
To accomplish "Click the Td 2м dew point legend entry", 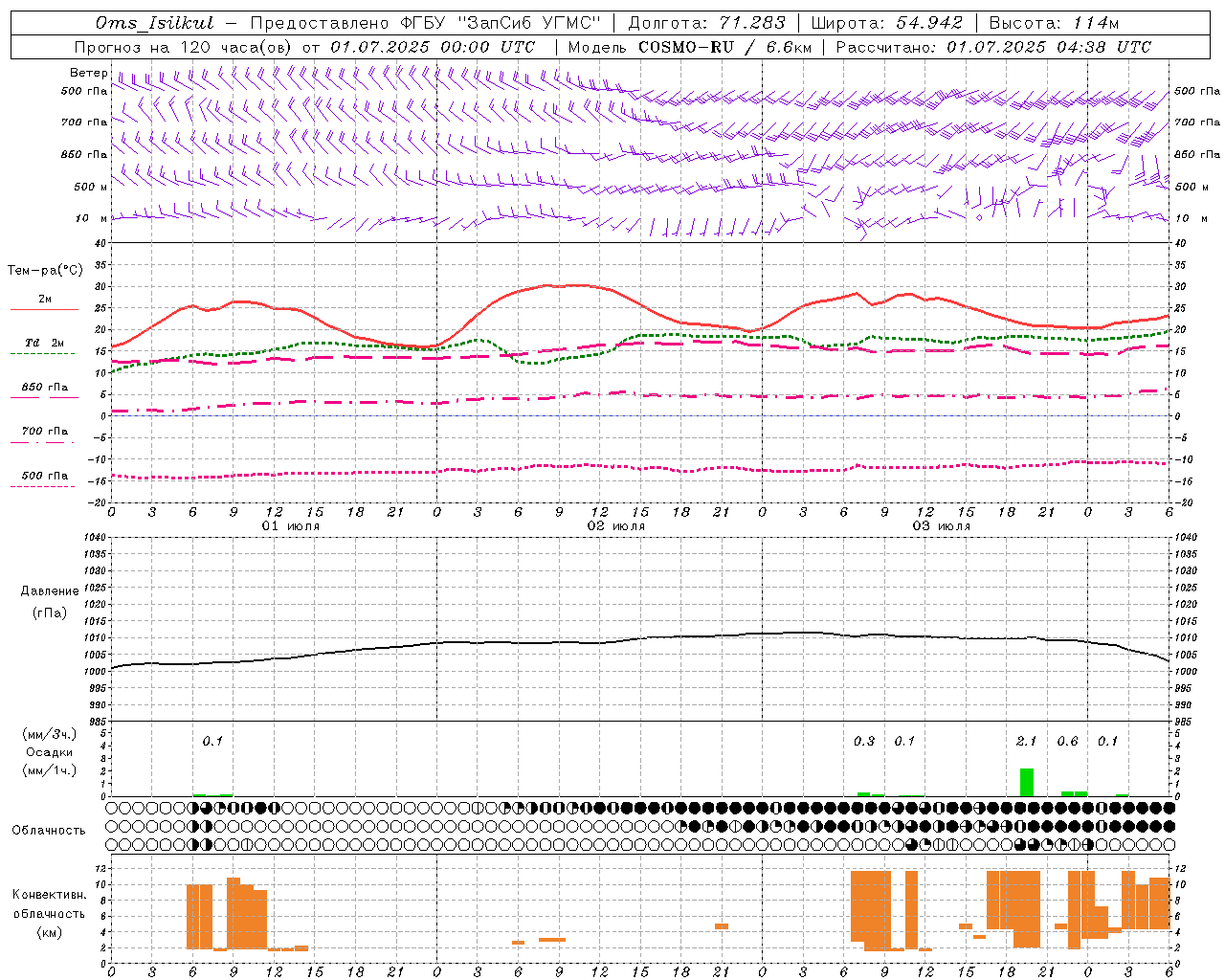I will 45,343.
